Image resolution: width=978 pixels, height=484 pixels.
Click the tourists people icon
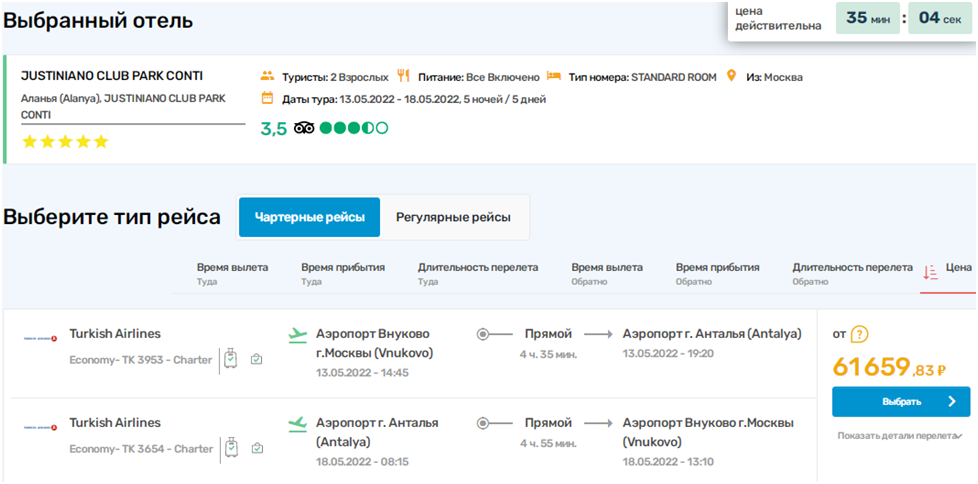coord(267,77)
